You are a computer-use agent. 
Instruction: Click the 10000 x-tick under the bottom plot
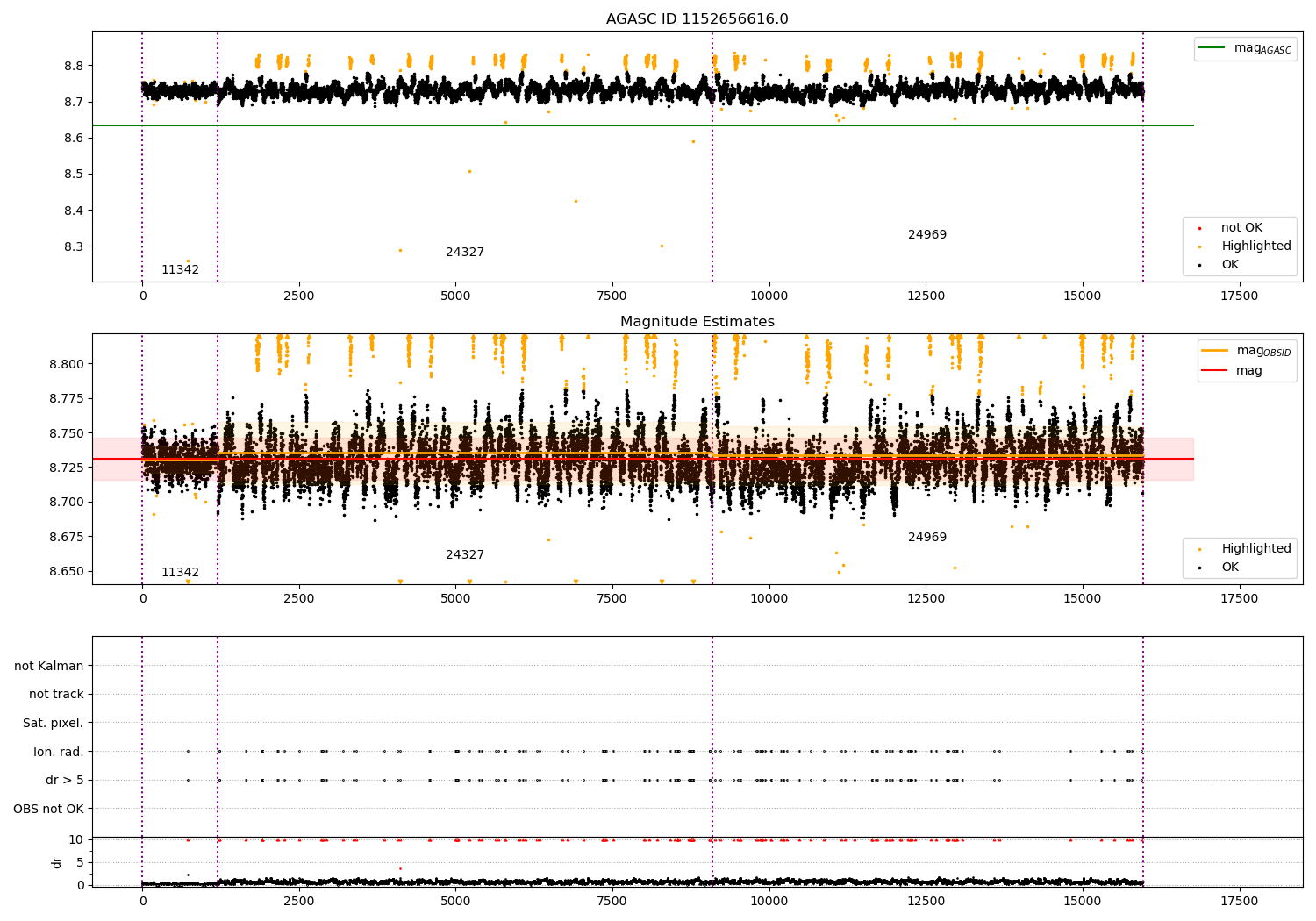769,901
